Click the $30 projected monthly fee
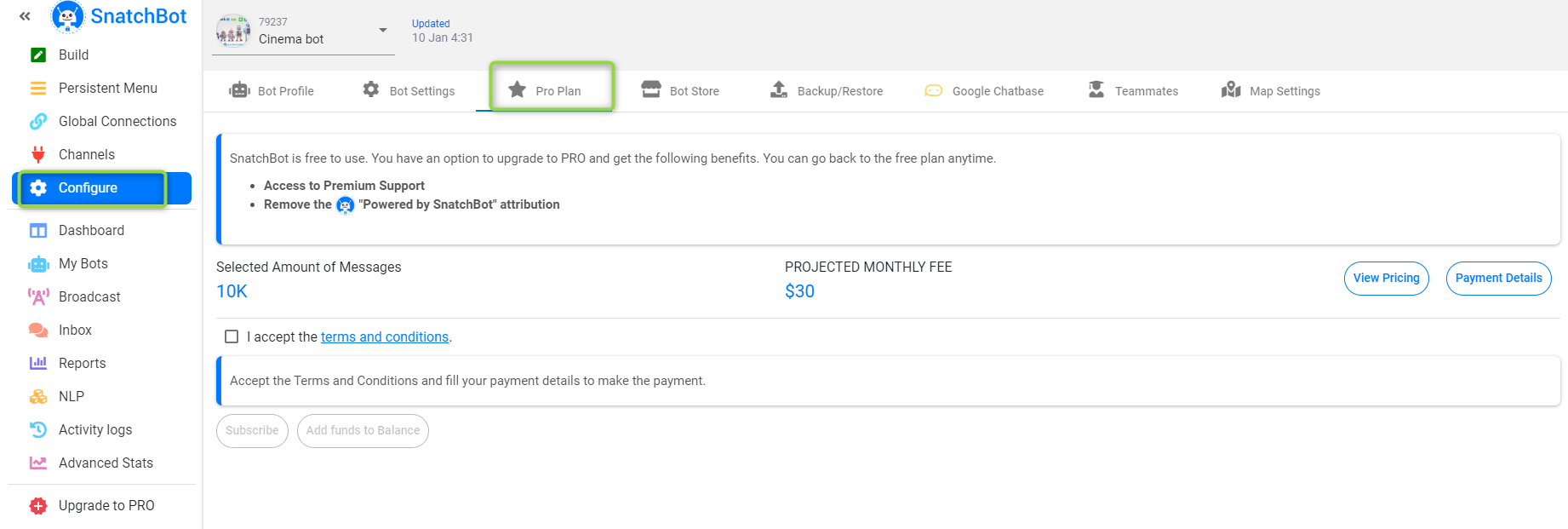This screenshot has height=529, width=1568. 799,291
